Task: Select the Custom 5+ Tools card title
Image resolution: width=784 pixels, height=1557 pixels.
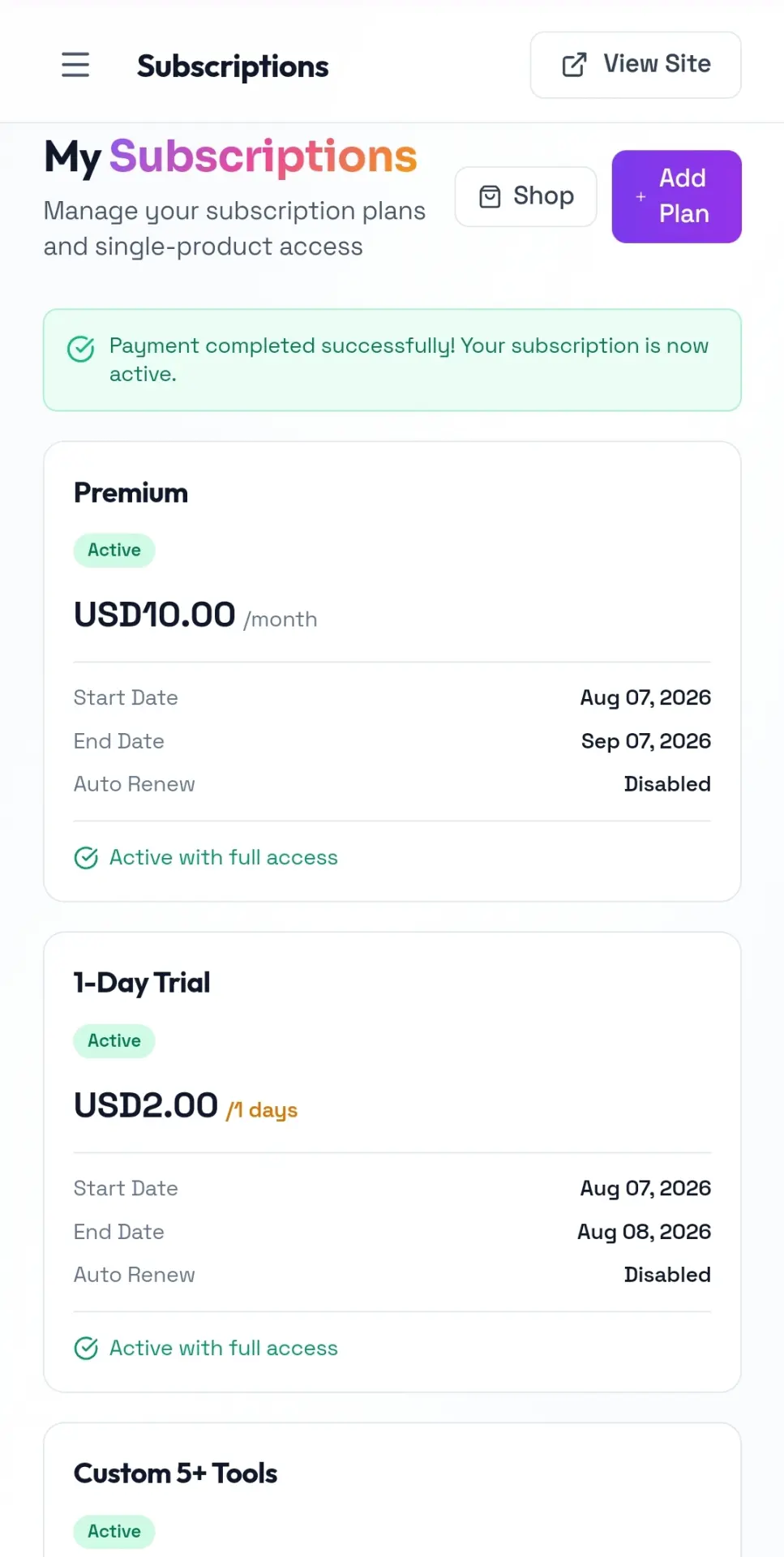Action: pyautogui.click(x=175, y=1473)
